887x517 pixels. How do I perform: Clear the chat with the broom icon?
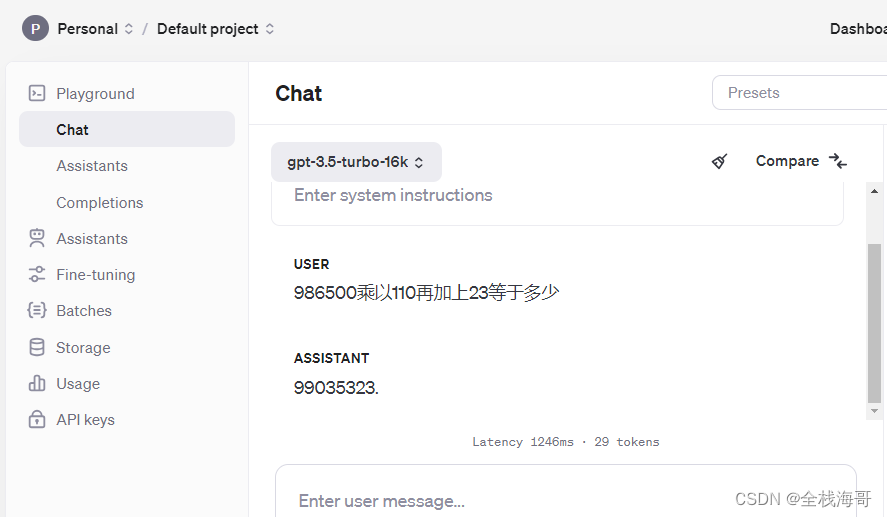point(719,161)
